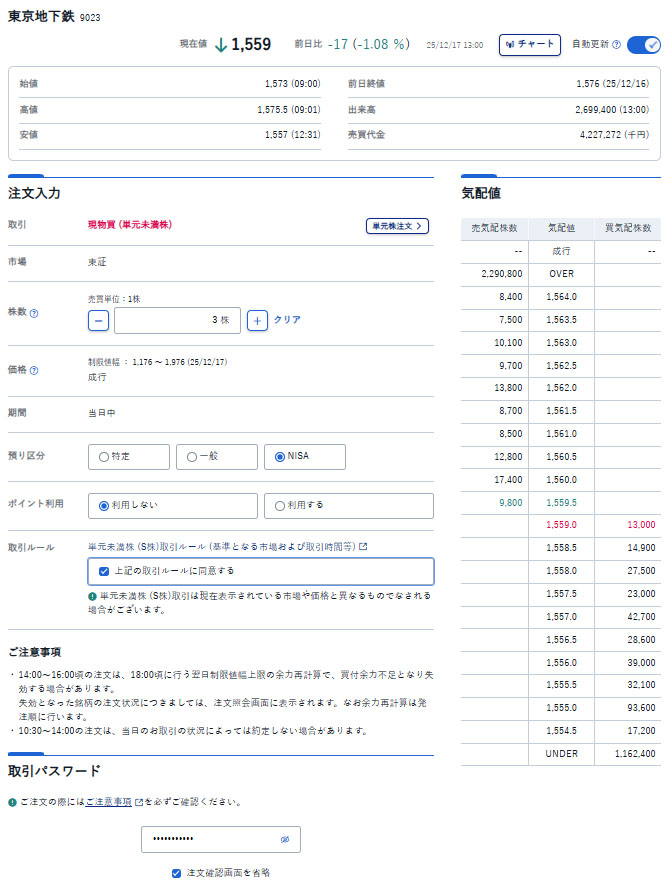Turn off the 自動更新 toggle switch
Screen dimensions: 669x885
coord(643,45)
